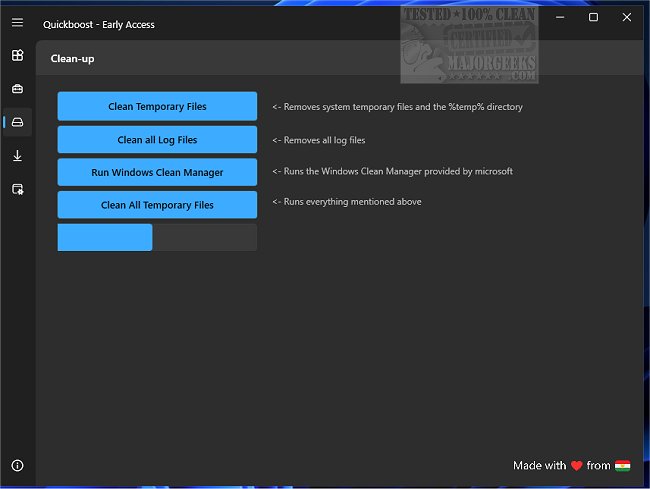
Task: Minimize the Quickboost window
Action: tap(560, 17)
